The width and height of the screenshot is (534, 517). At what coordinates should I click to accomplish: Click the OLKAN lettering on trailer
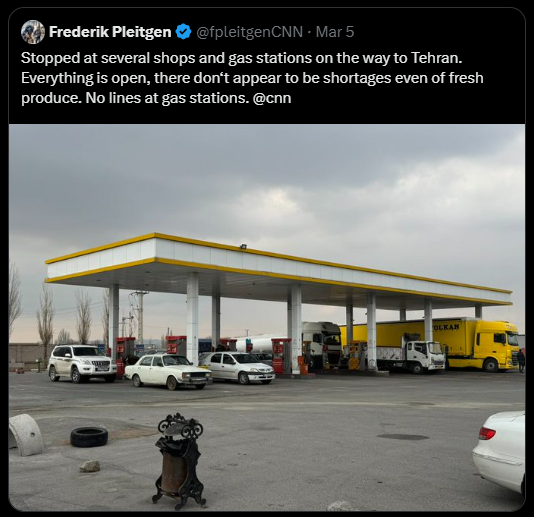point(446,328)
